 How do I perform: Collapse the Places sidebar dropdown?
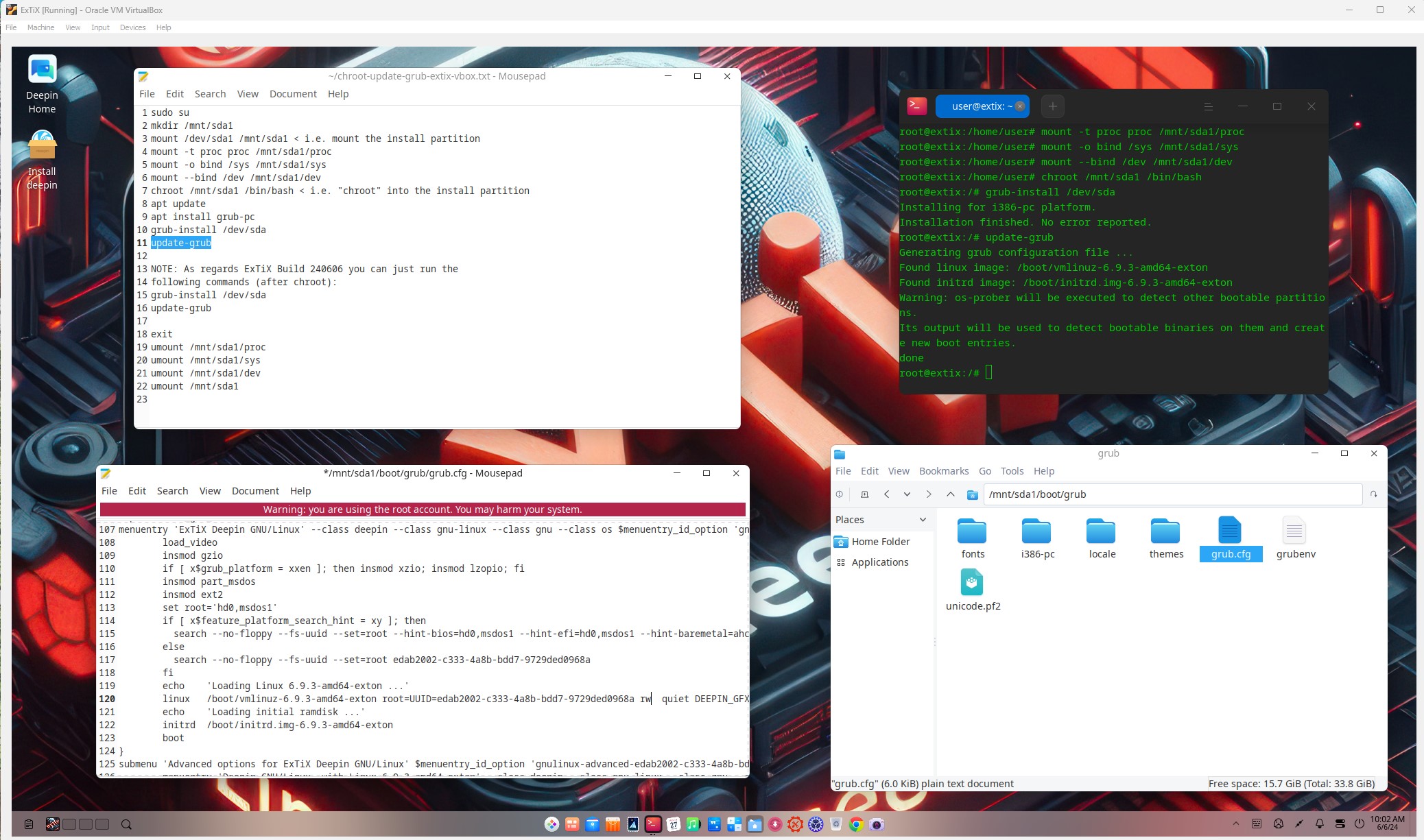923,520
